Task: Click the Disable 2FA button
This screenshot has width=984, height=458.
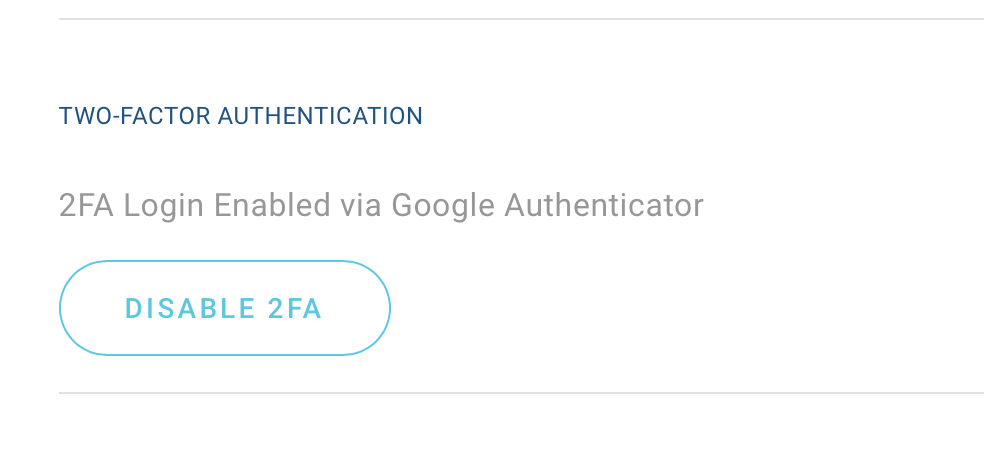Action: pyautogui.click(x=225, y=308)
